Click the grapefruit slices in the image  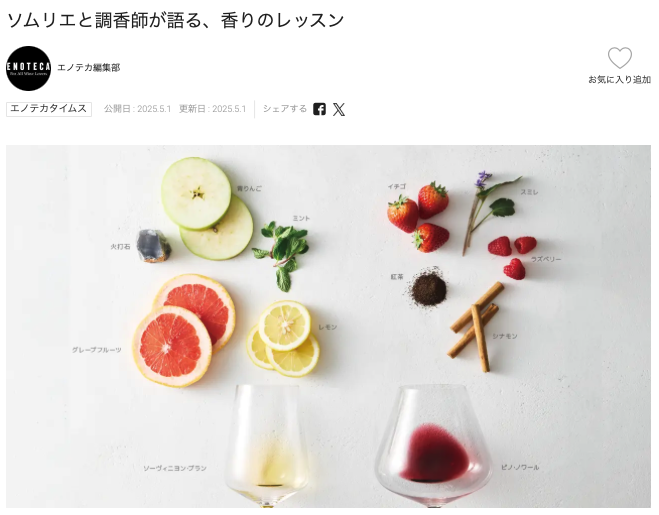point(184,330)
